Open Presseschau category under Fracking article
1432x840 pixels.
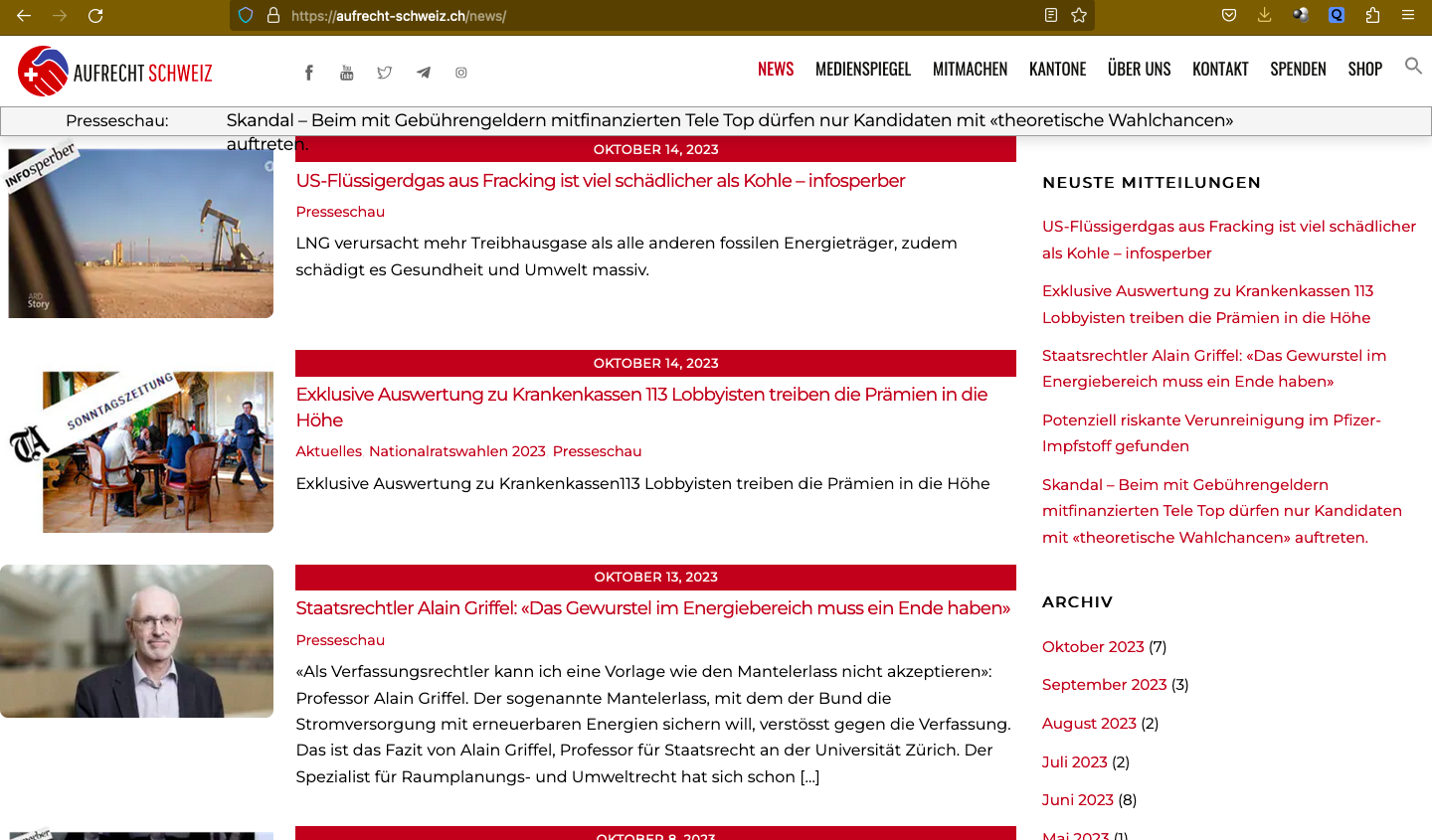click(340, 212)
